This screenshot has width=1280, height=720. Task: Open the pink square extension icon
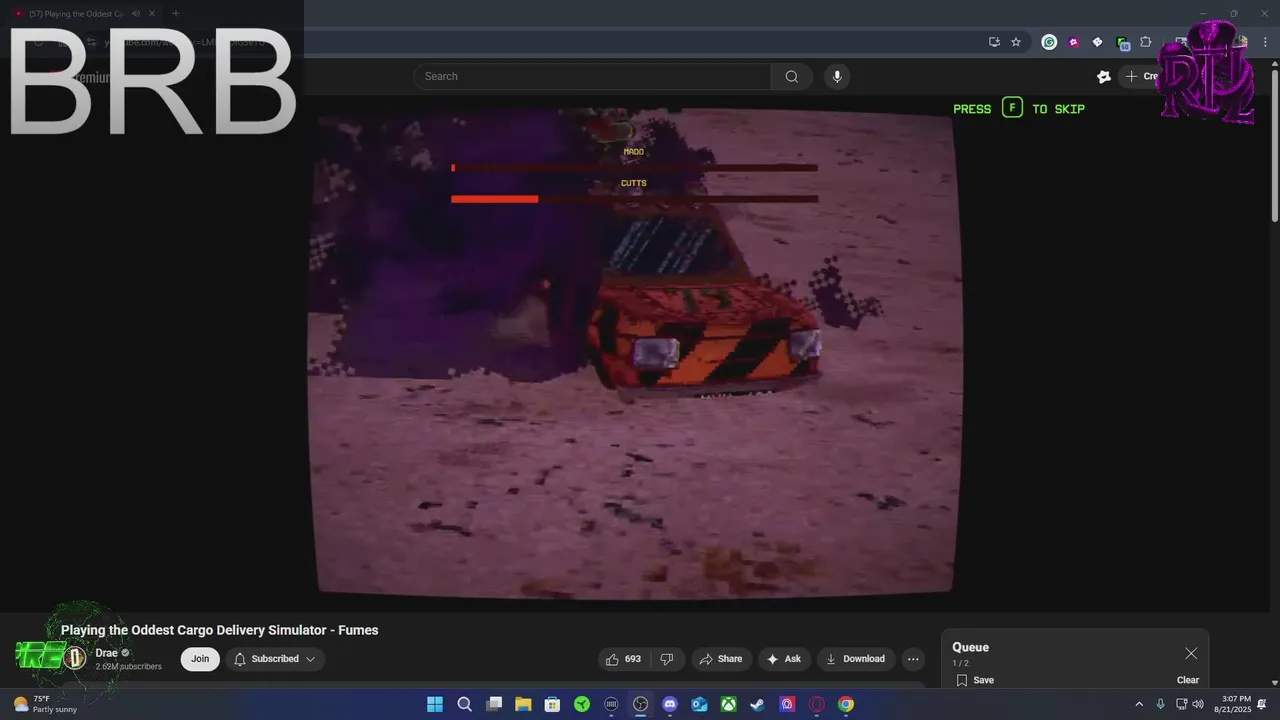click(1073, 42)
